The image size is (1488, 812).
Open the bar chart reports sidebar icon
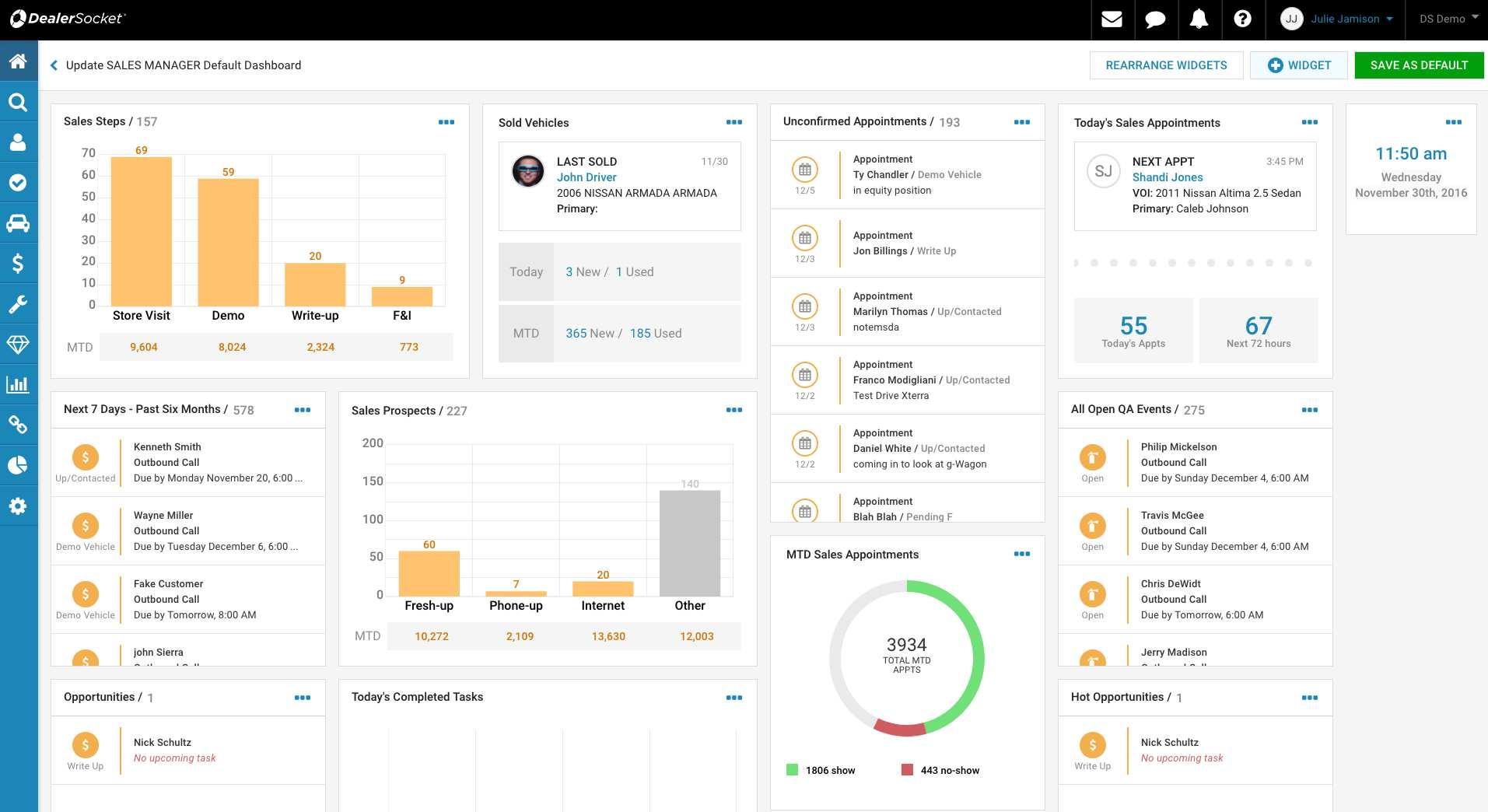[x=19, y=385]
